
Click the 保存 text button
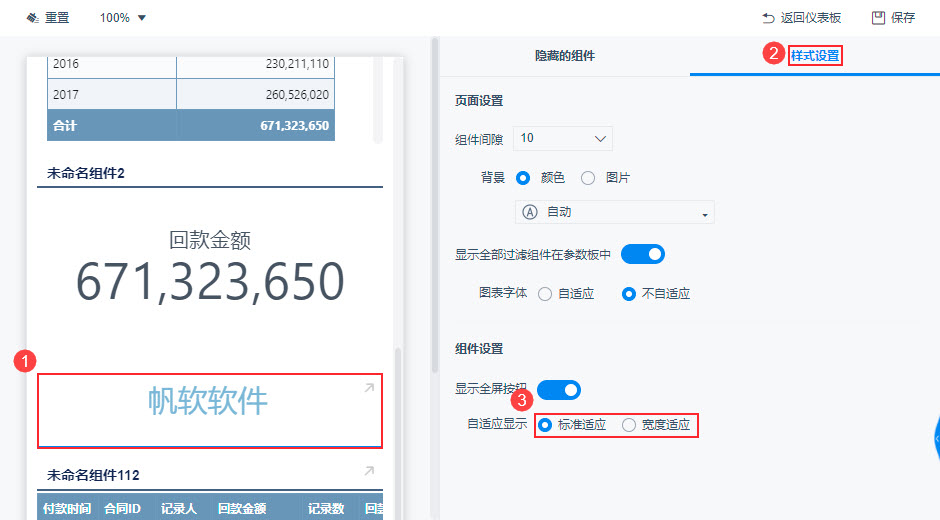pyautogui.click(x=903, y=18)
